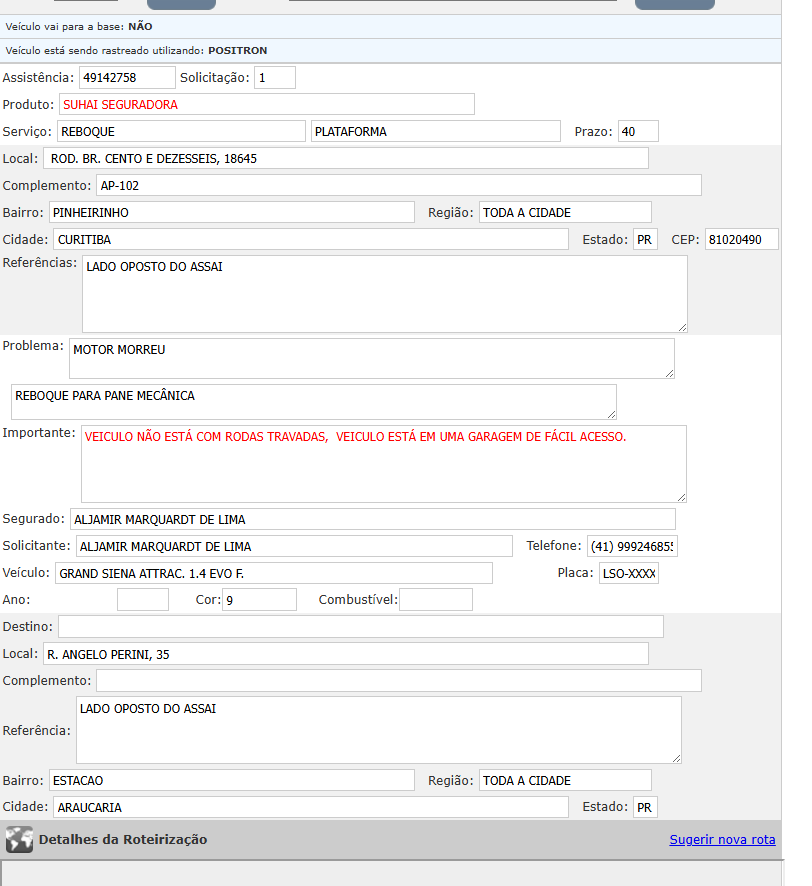The image size is (812, 886).
Task: Click the empty Combustível field
Action: tap(436, 600)
